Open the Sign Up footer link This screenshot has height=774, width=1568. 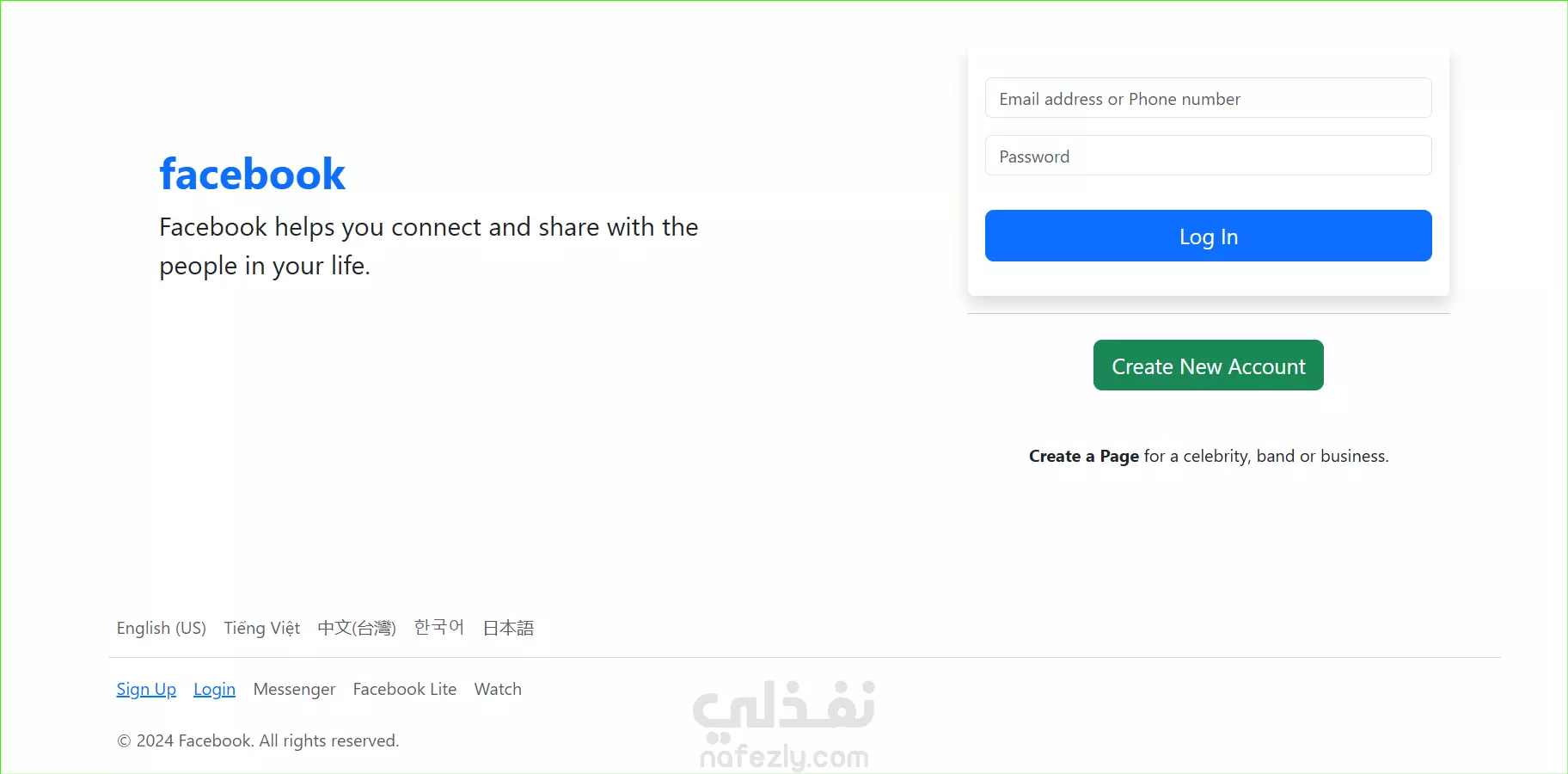click(x=146, y=689)
